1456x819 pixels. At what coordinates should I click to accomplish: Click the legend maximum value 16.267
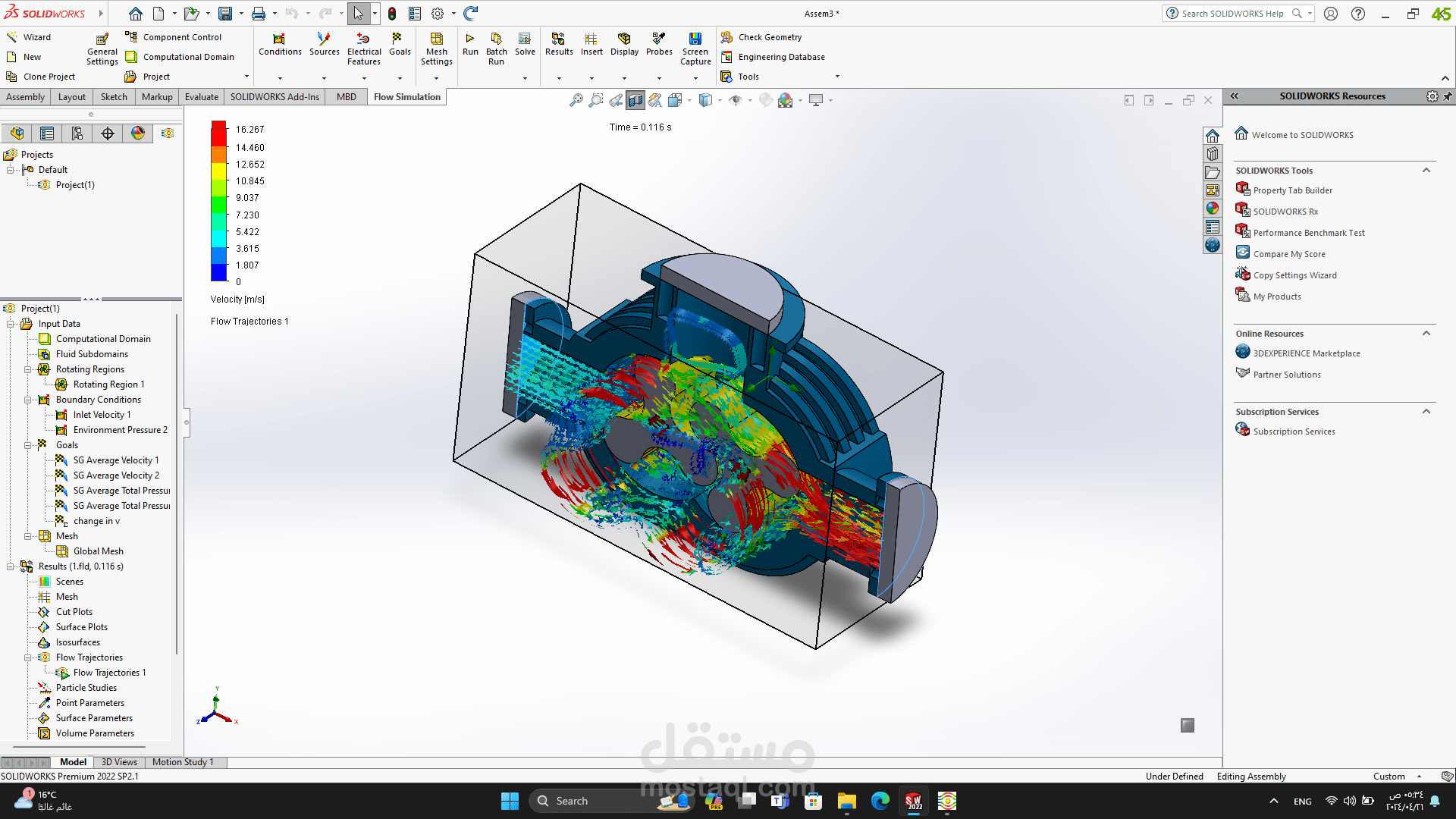click(249, 130)
